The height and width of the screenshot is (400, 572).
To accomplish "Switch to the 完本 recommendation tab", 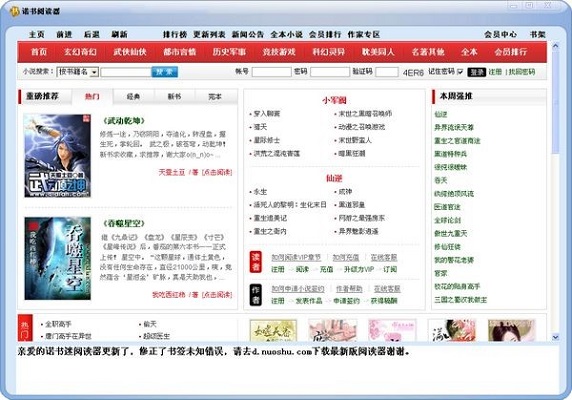I will click(215, 97).
